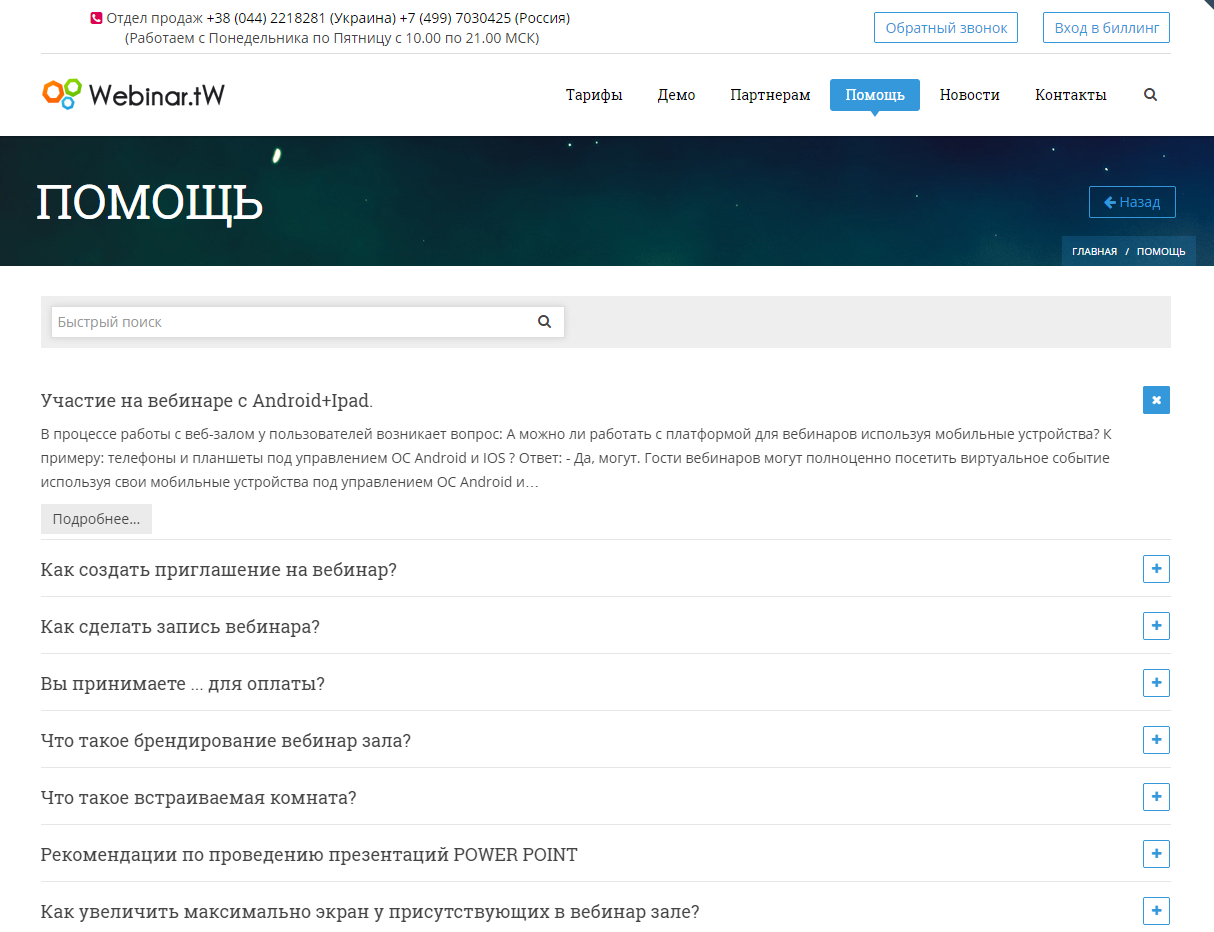Click the ГЛАВНАЯ breadcrumb link

click(1094, 252)
